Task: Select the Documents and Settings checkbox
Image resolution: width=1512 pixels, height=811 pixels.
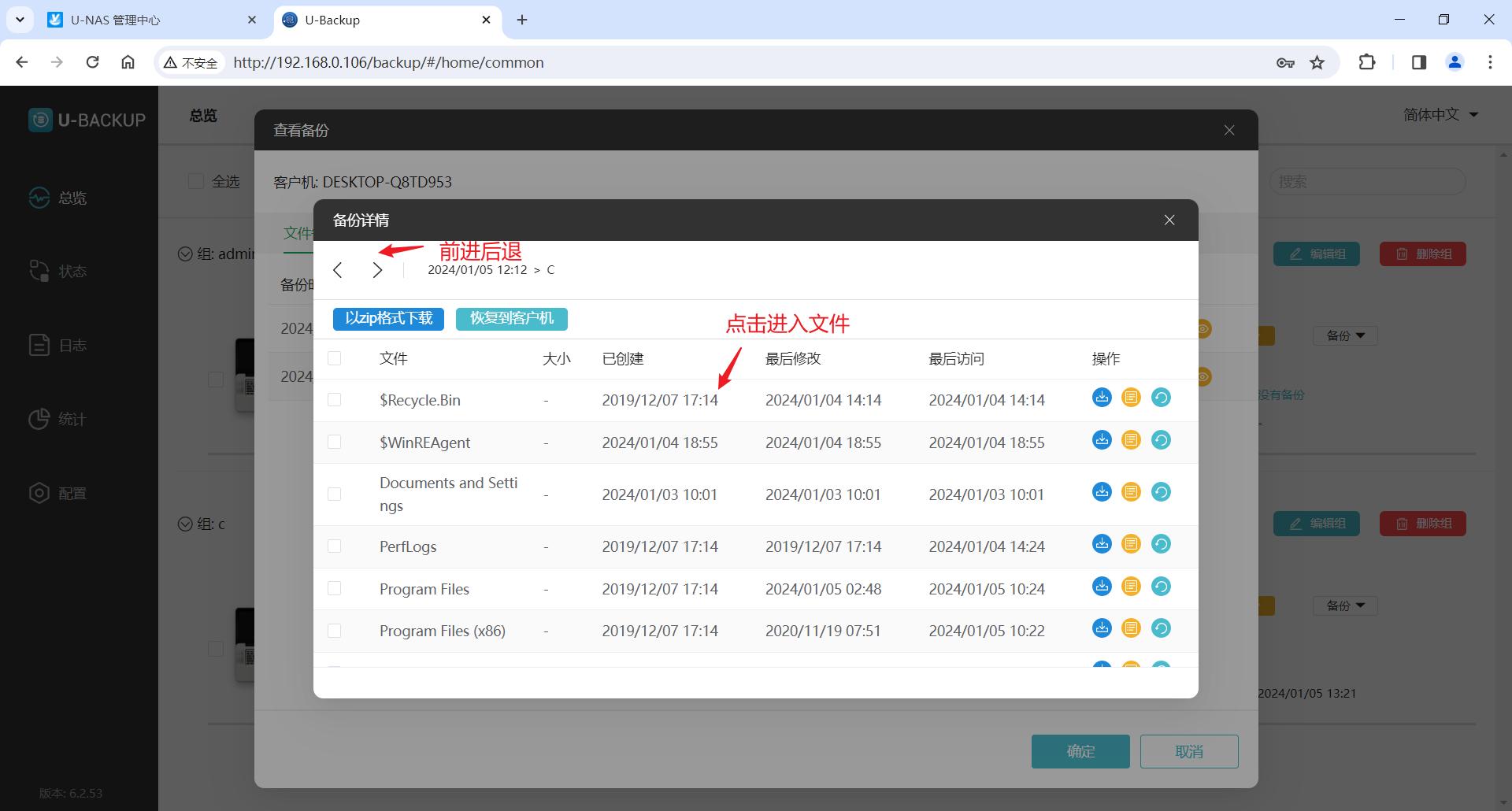Action: (335, 494)
